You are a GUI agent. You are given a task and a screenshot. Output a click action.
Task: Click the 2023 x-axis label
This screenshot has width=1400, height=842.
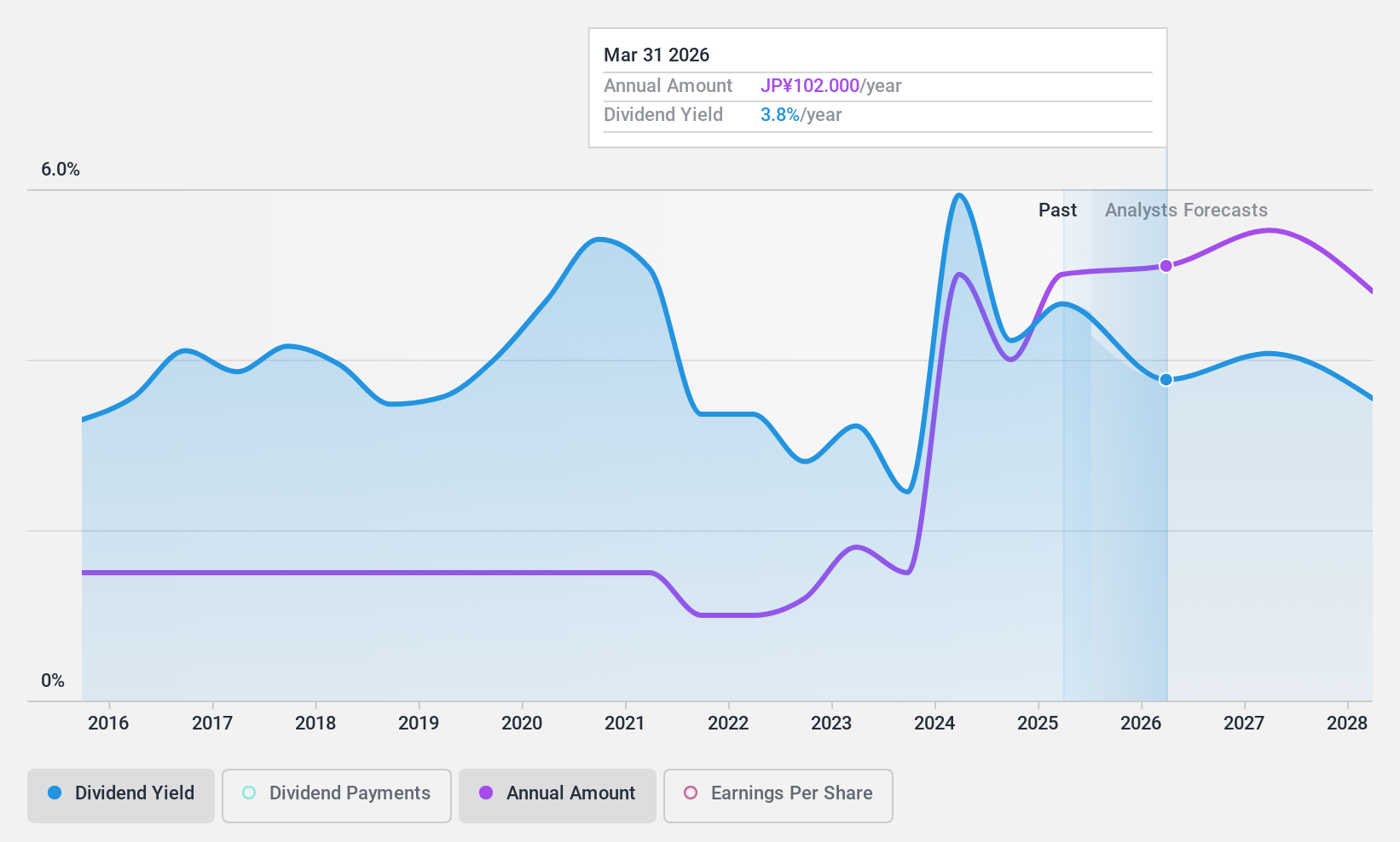point(831,724)
